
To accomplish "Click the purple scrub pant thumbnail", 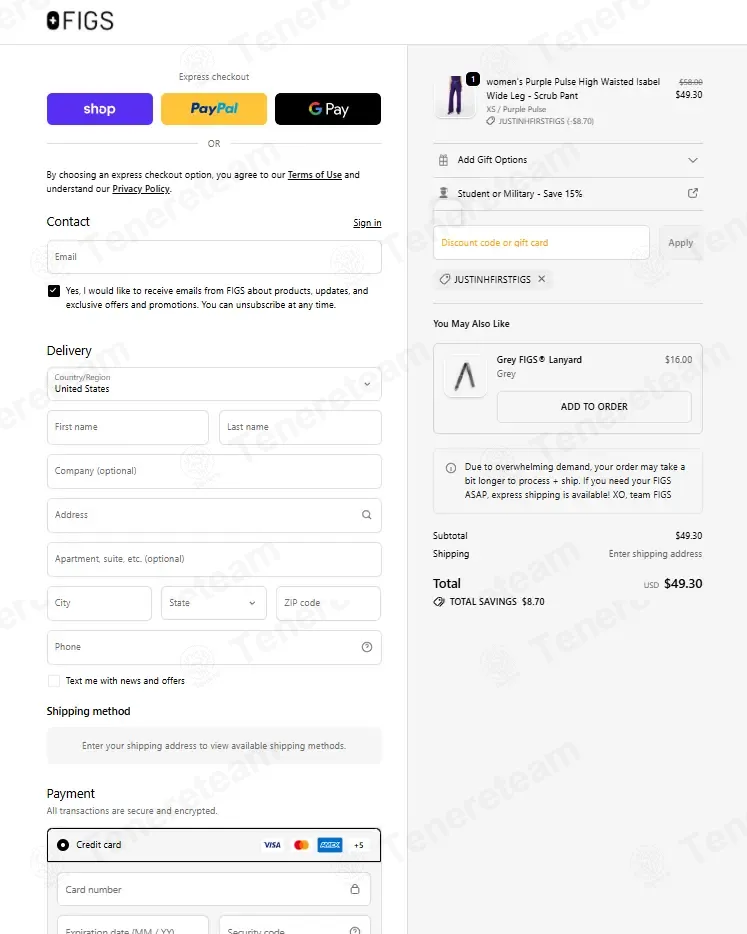I will coord(455,95).
